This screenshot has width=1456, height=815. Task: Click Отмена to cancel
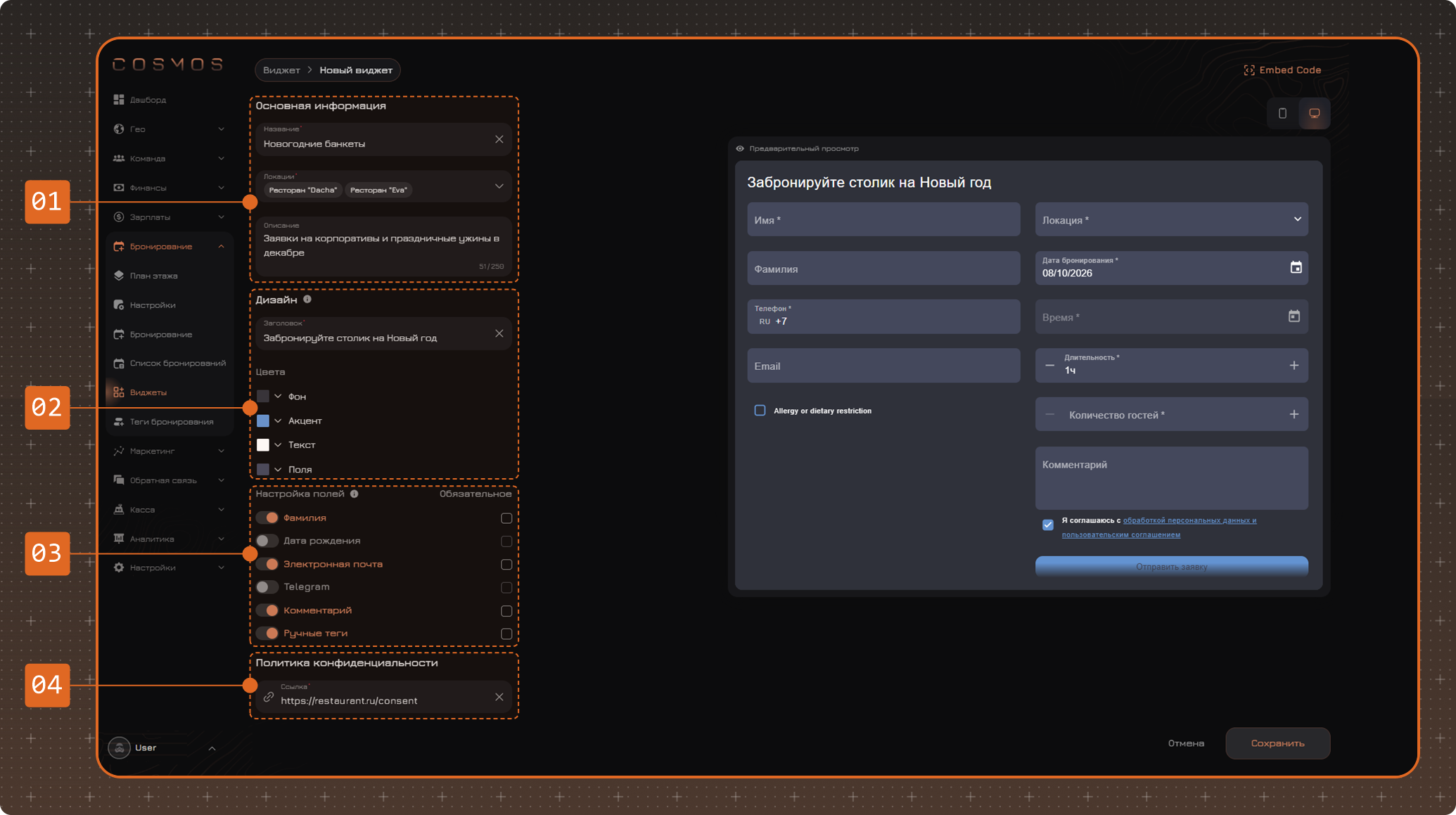(x=1186, y=743)
